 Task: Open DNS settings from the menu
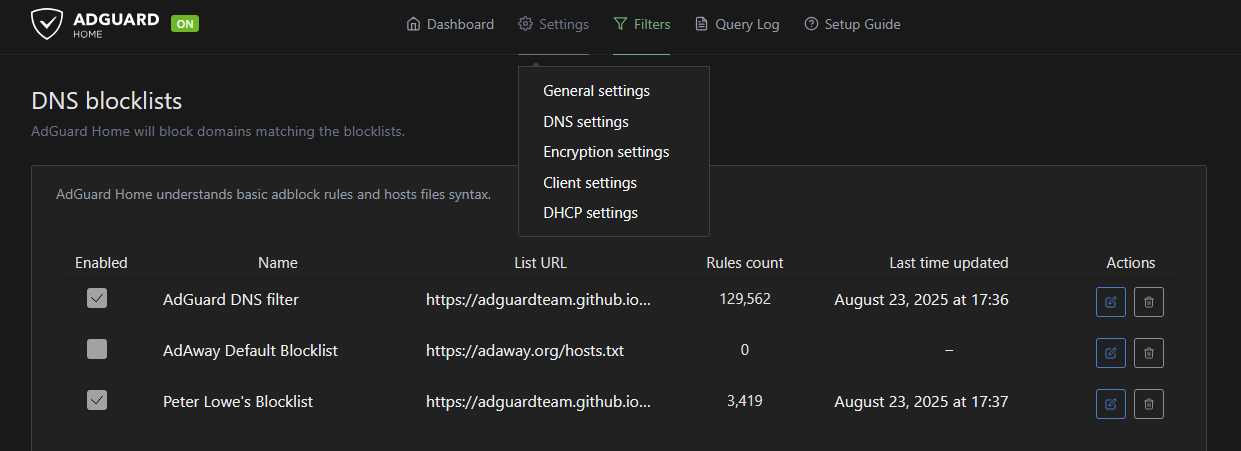(x=586, y=122)
